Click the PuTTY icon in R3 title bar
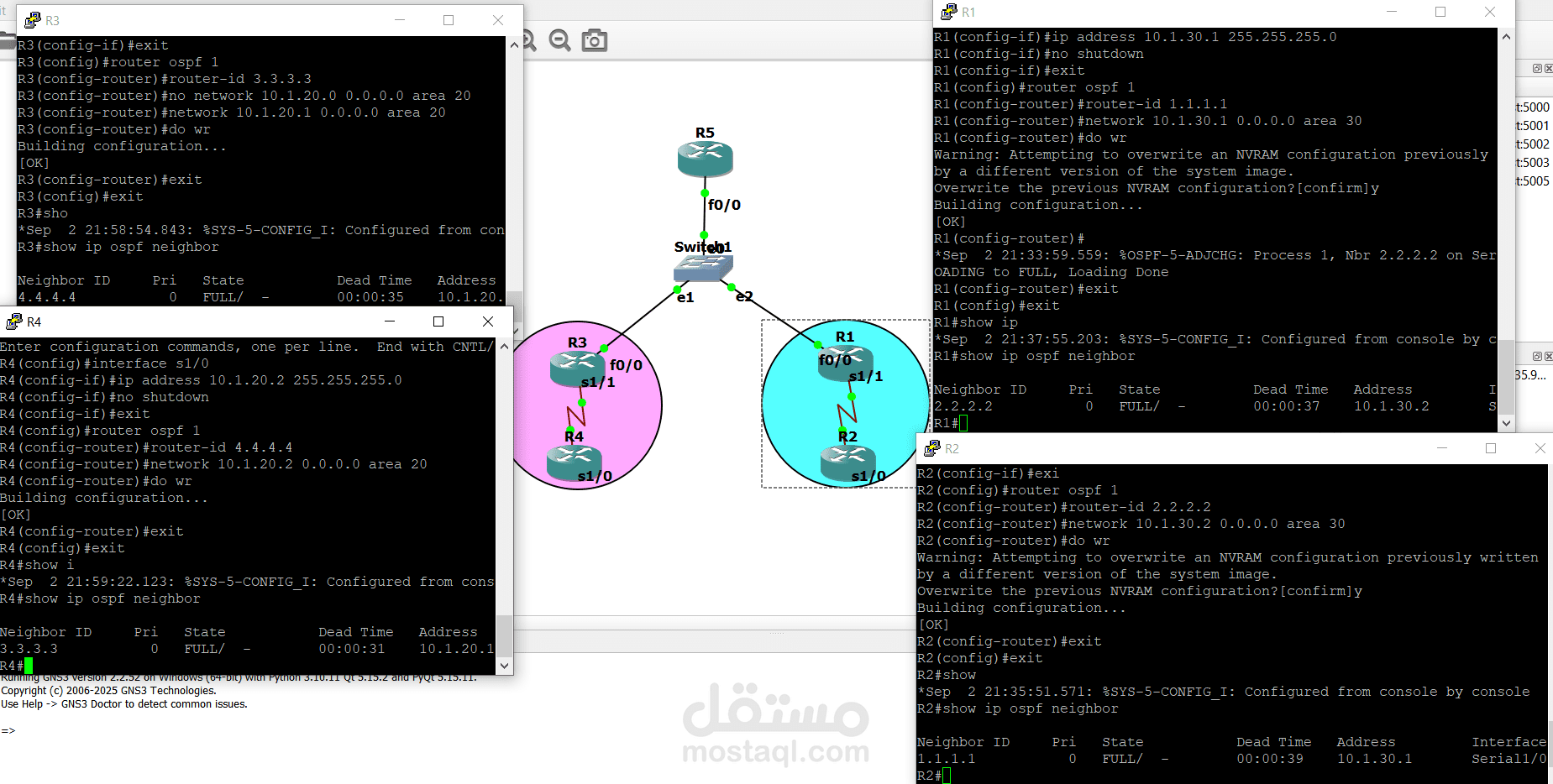 (33, 20)
